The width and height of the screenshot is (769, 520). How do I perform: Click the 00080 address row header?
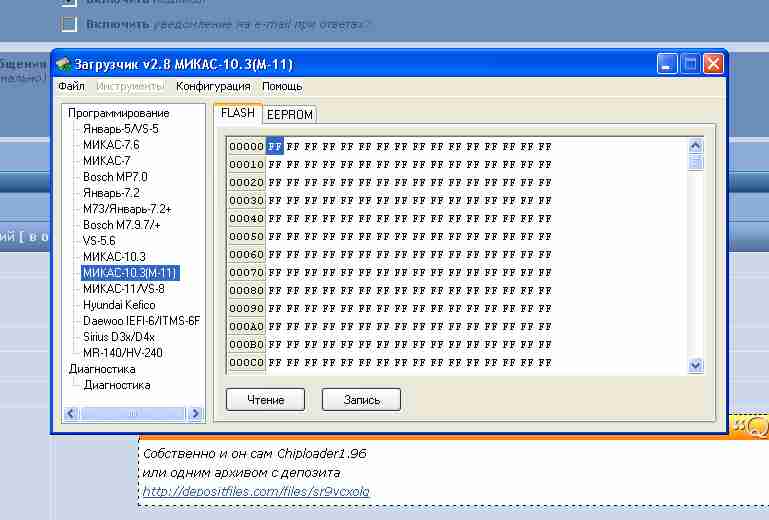coord(246,290)
